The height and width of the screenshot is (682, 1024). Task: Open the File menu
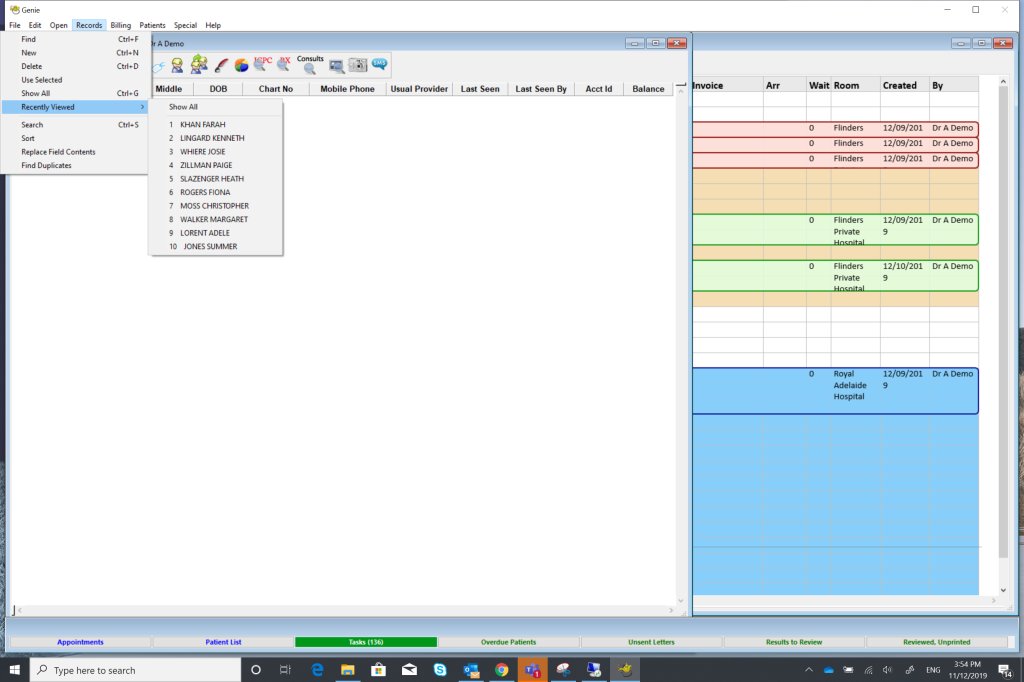14,25
